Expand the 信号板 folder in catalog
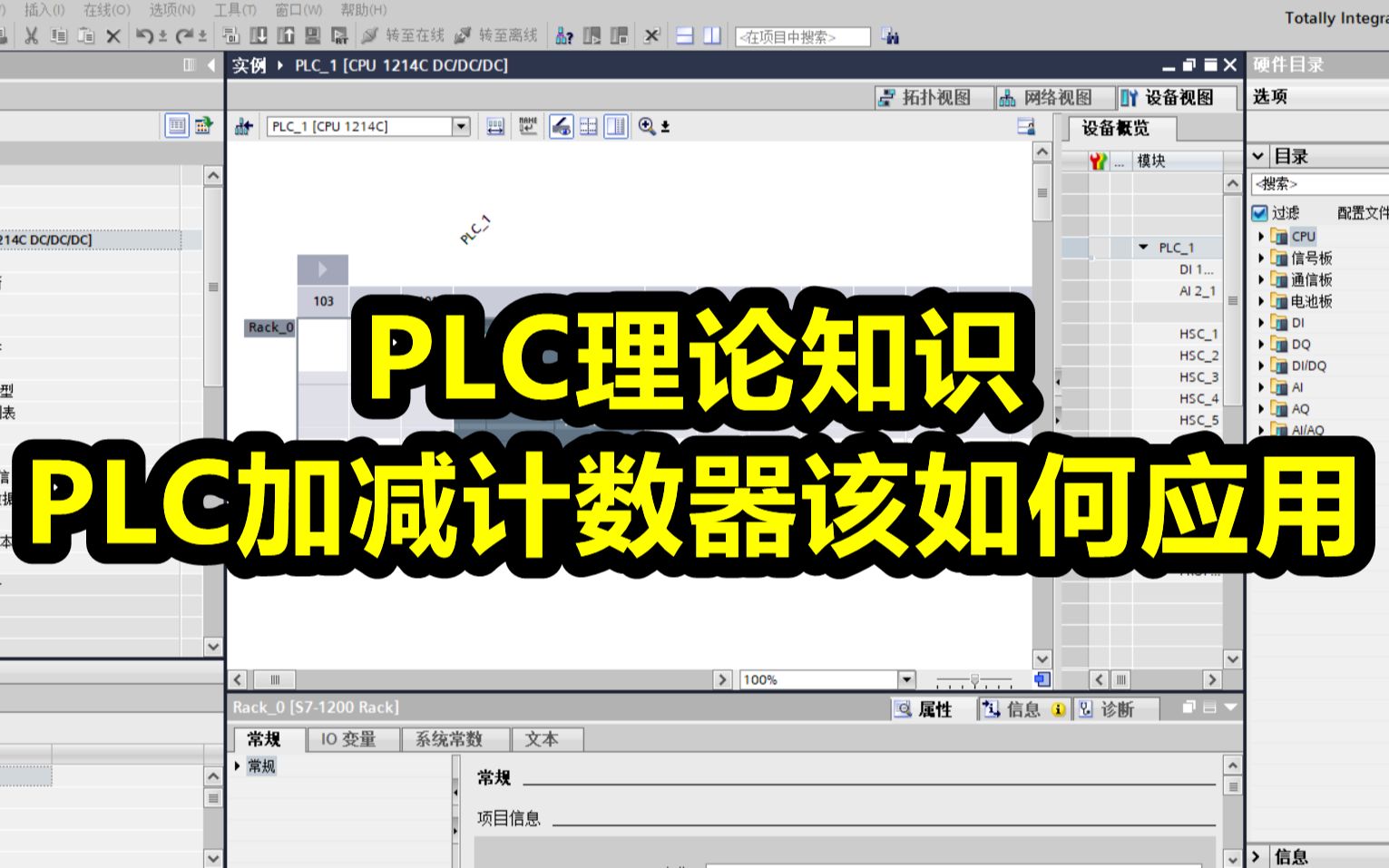 (1260, 258)
